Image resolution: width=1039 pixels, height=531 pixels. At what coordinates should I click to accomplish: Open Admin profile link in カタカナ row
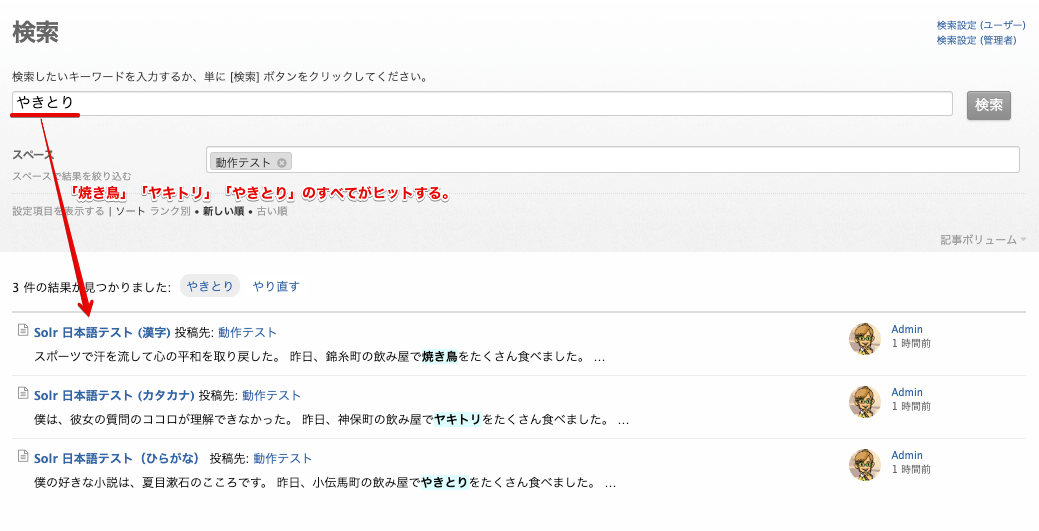[906, 392]
